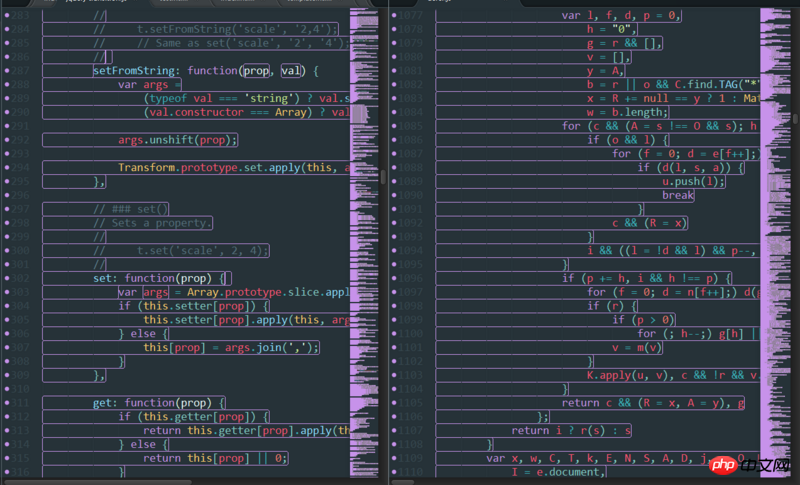Viewport: 800px width, 485px height.
Task: Click the left pane's vertical scrollbar handle
Action: pos(382,176)
